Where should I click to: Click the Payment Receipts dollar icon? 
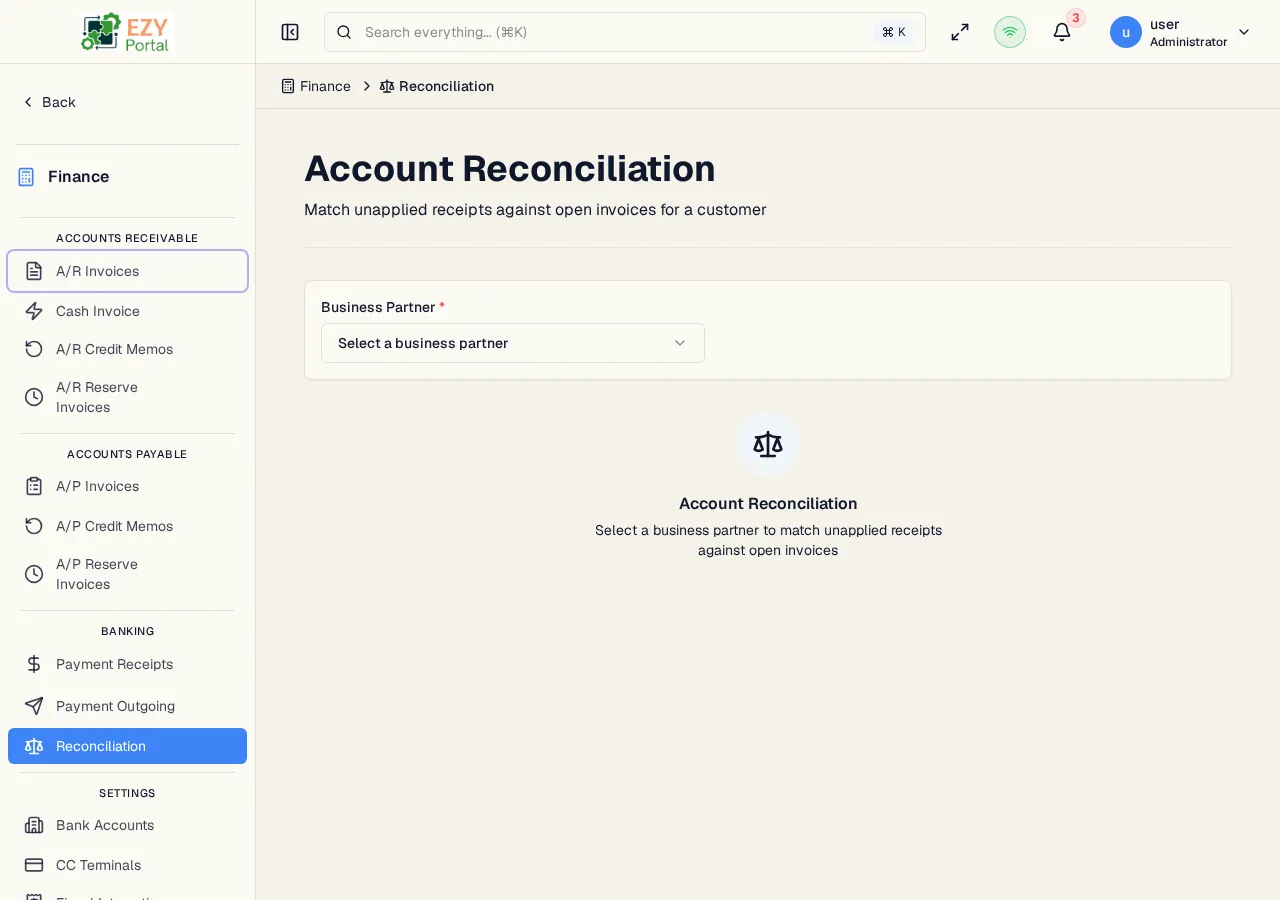pyautogui.click(x=34, y=664)
